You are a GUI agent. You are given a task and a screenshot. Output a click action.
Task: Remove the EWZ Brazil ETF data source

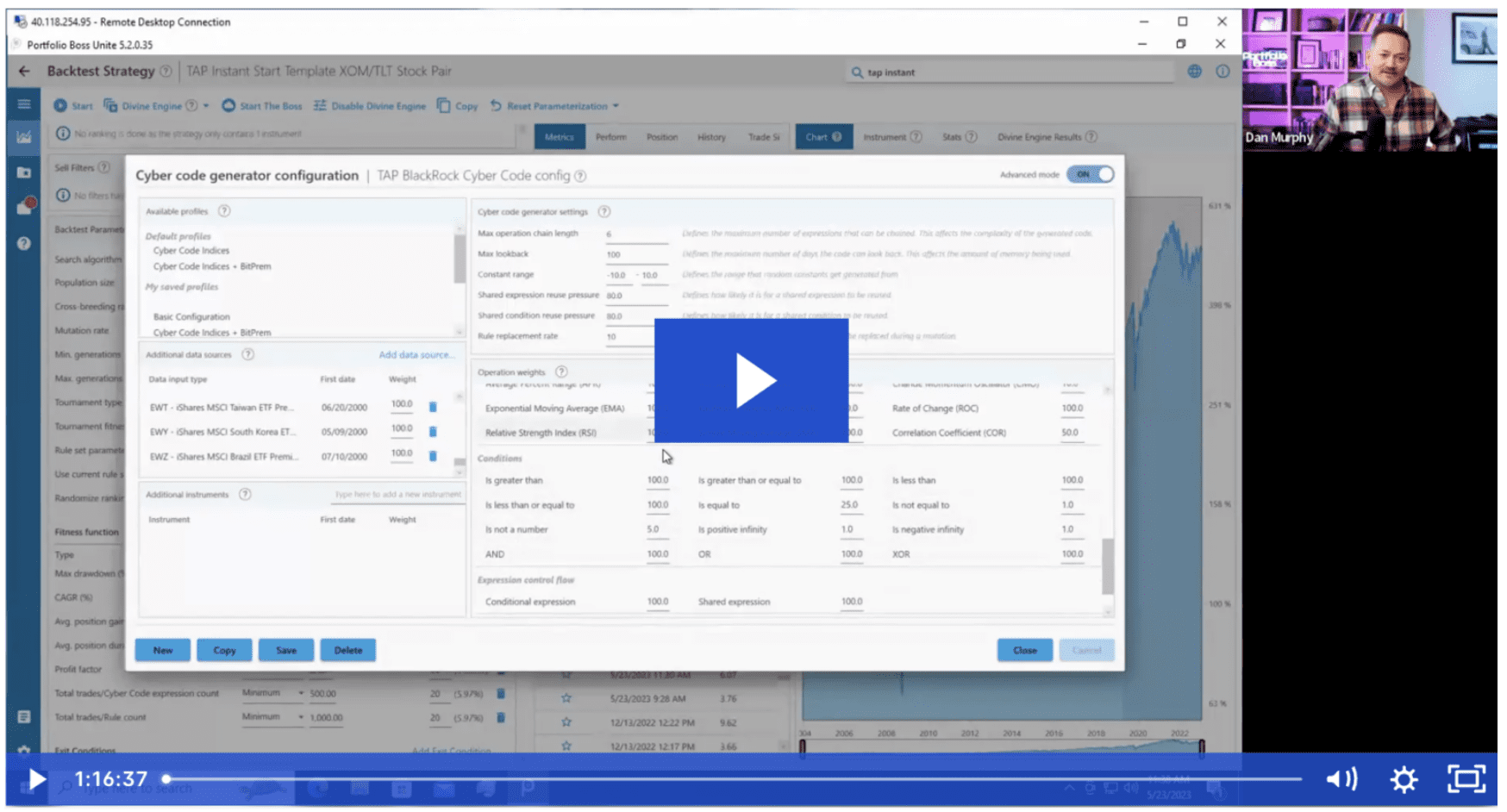[433, 456]
